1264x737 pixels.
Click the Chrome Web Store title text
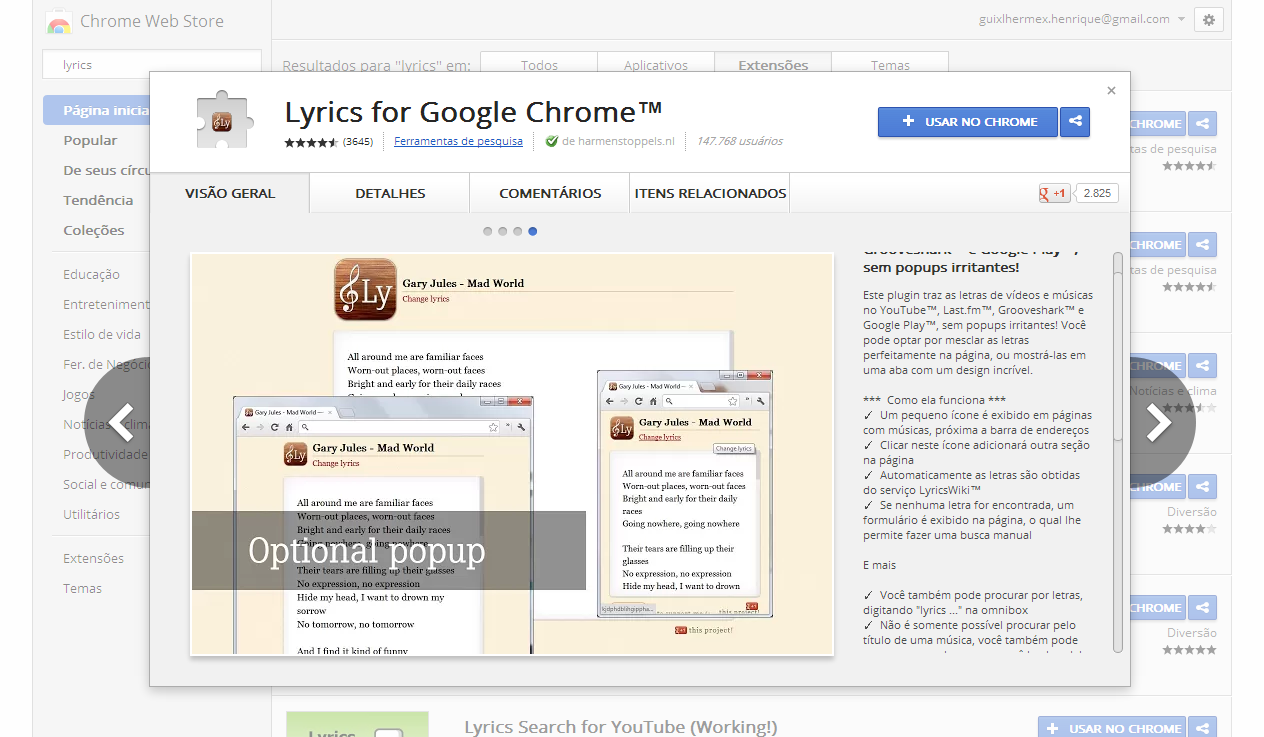(x=152, y=21)
